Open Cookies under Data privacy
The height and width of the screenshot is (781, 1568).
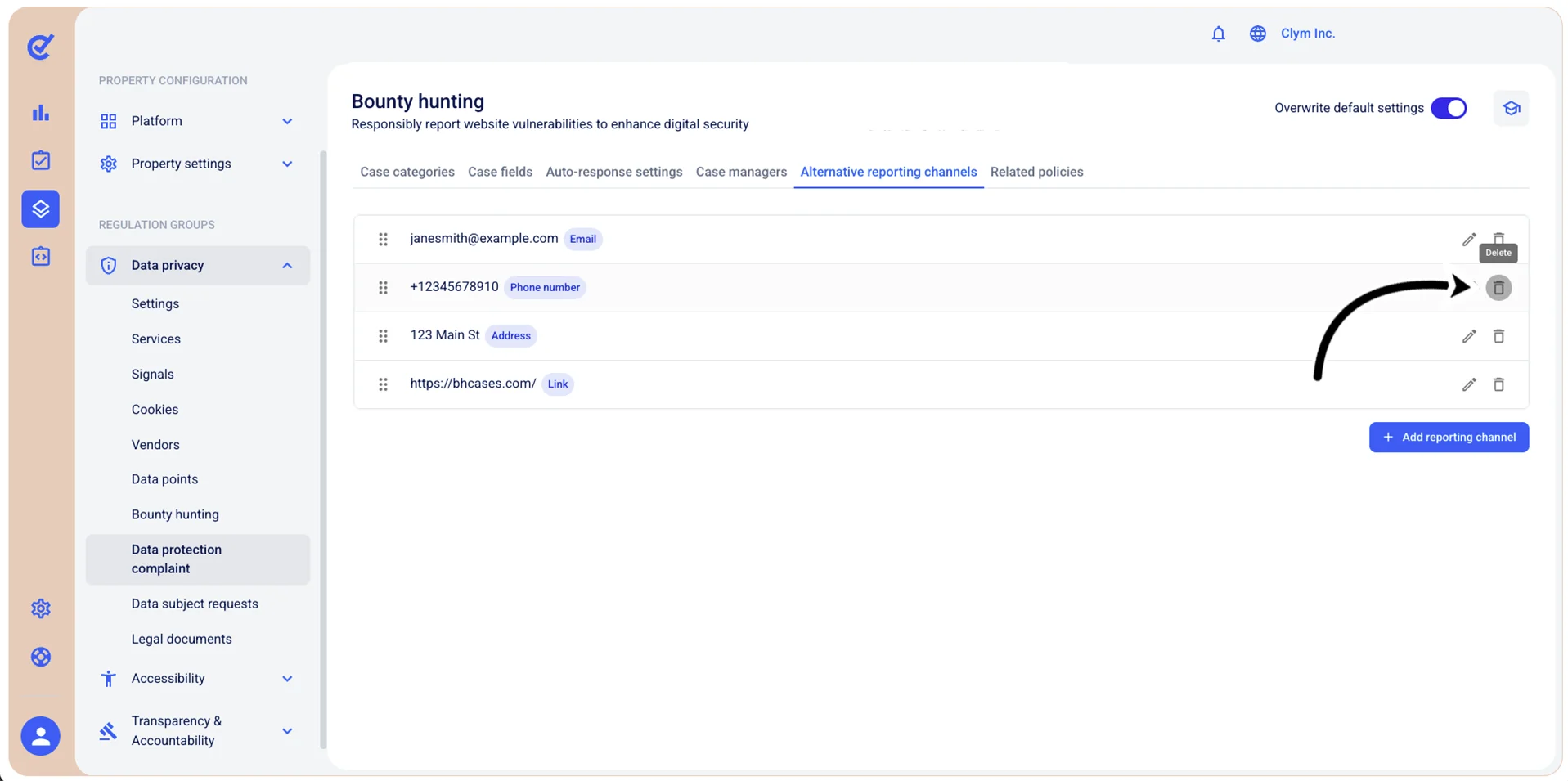155,410
